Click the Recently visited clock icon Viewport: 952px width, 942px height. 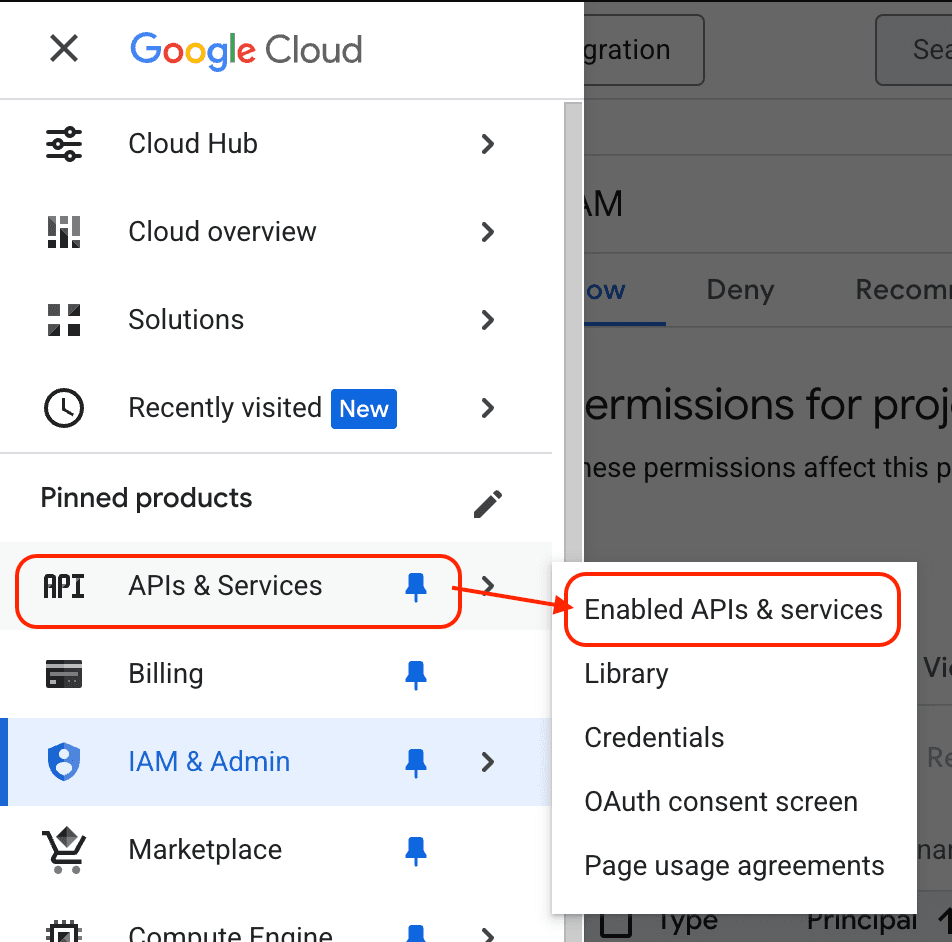(63, 408)
